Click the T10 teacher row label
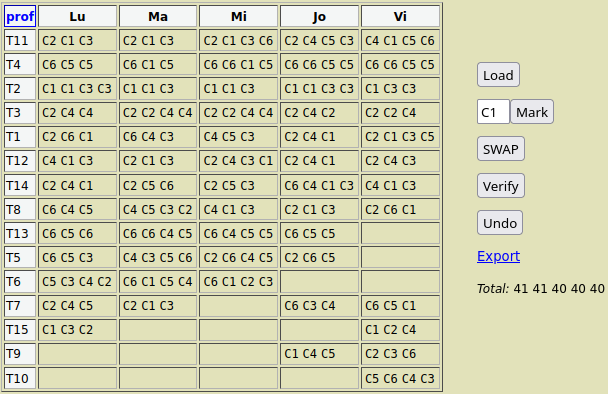This screenshot has width=608, height=394. [20, 378]
